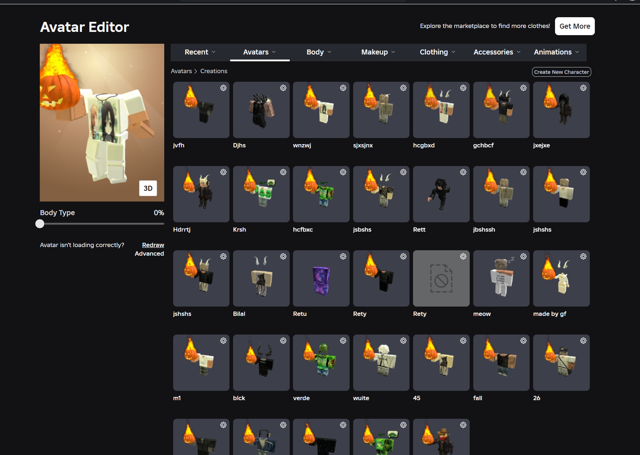Select the wnzwj avatar thumbnail

(x=321, y=110)
